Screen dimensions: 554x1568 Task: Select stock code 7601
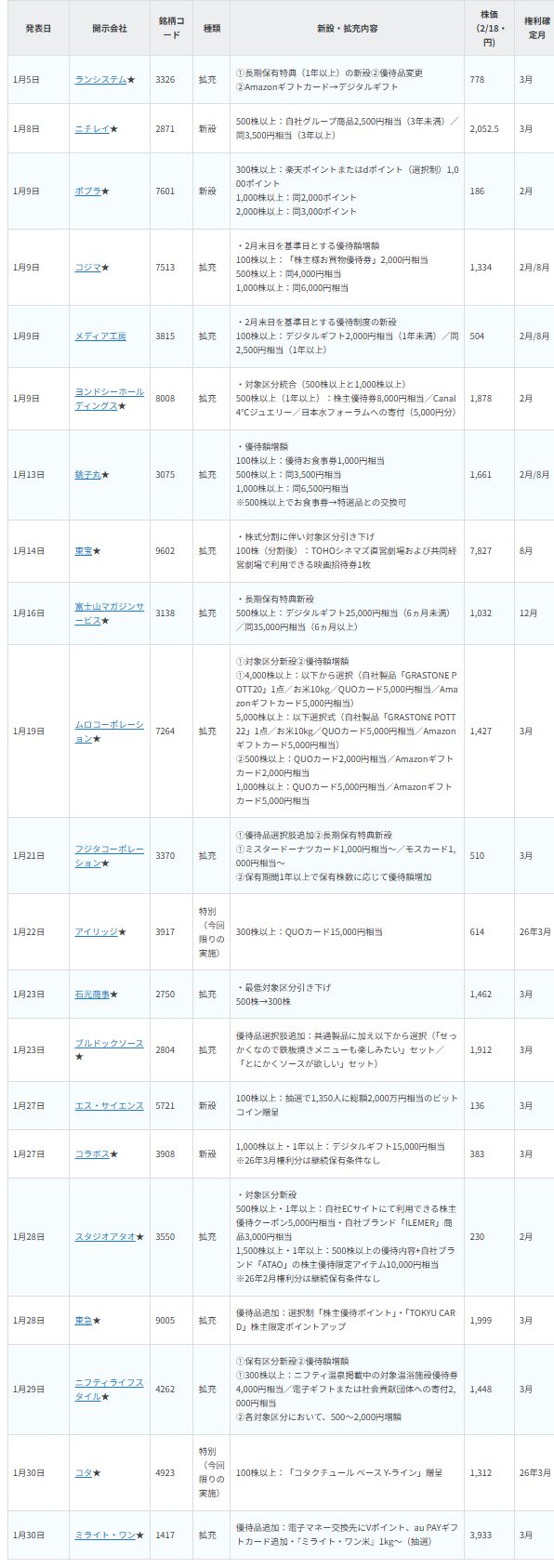[x=165, y=191]
